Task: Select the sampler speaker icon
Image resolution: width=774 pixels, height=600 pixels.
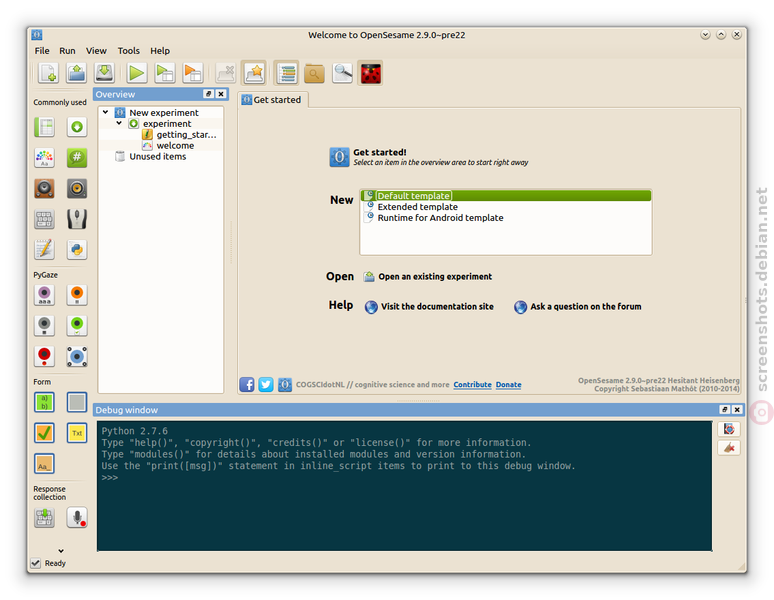Action: point(44,188)
